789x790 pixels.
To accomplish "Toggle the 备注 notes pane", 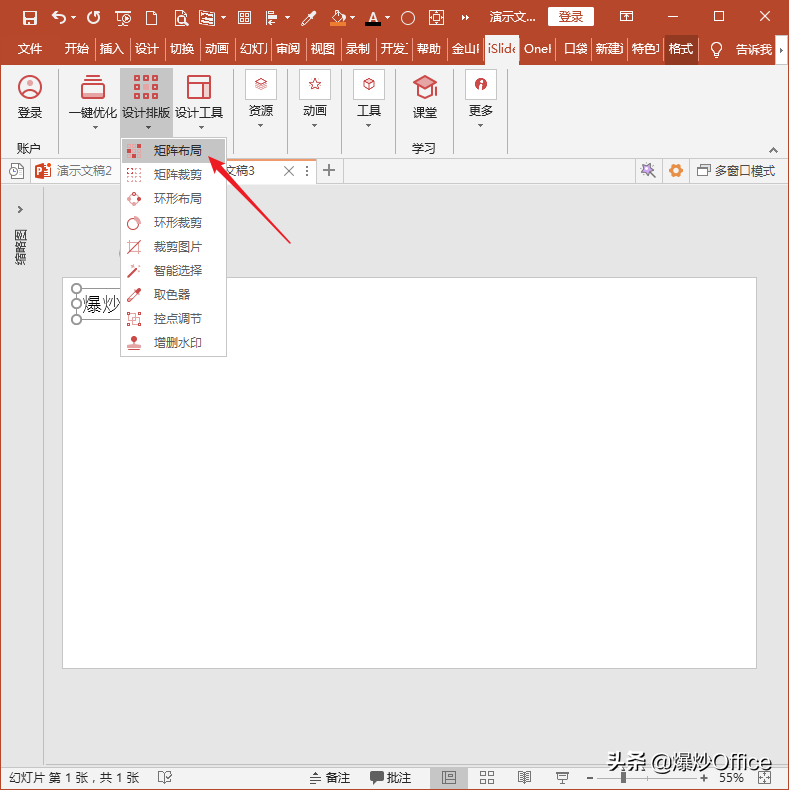I will pyautogui.click(x=330, y=778).
